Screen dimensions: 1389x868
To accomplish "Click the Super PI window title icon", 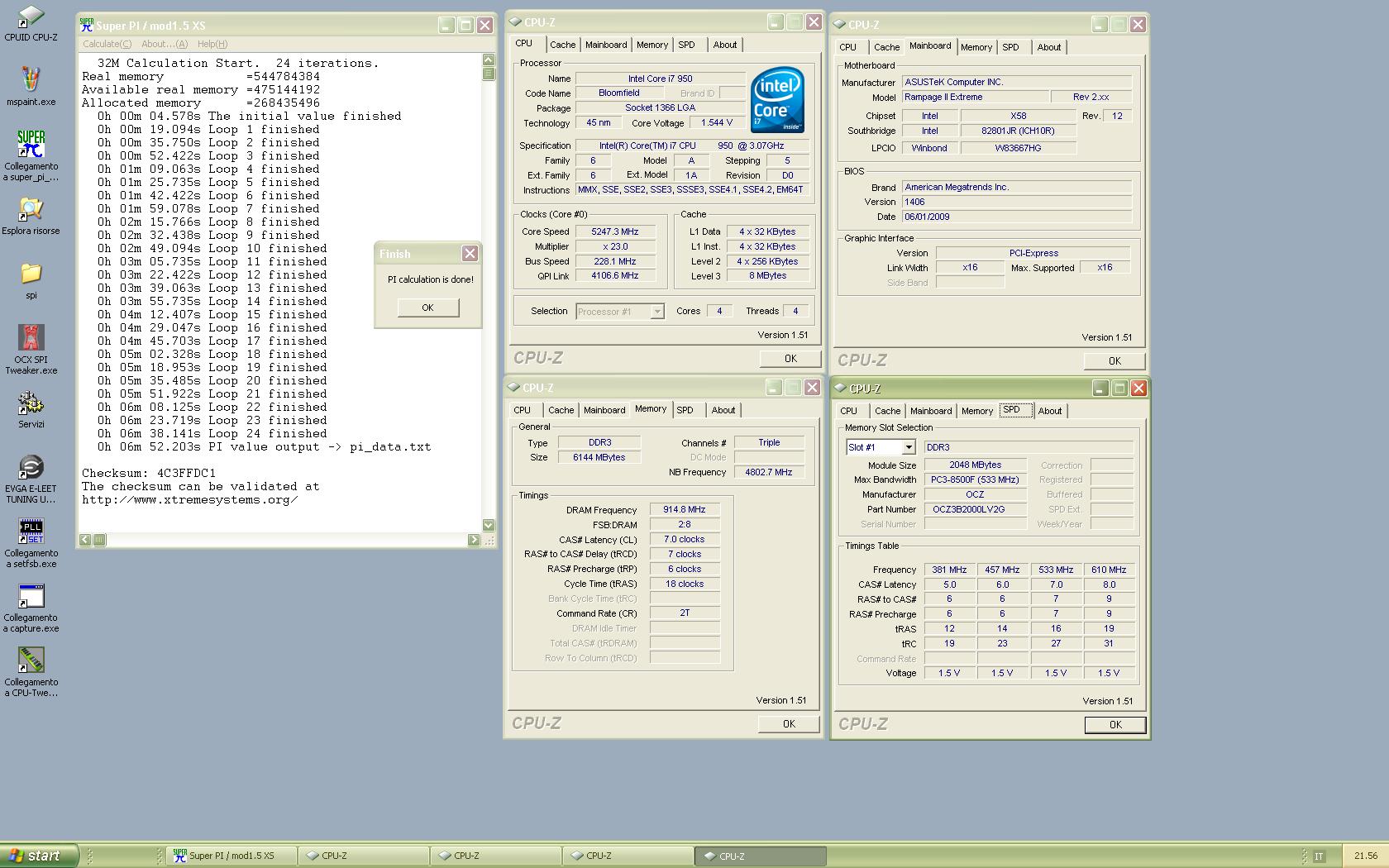I will click(86, 26).
